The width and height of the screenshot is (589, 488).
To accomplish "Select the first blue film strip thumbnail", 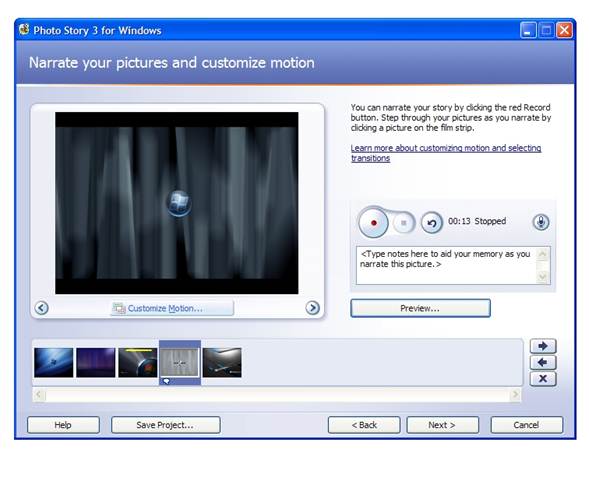I will point(54,363).
